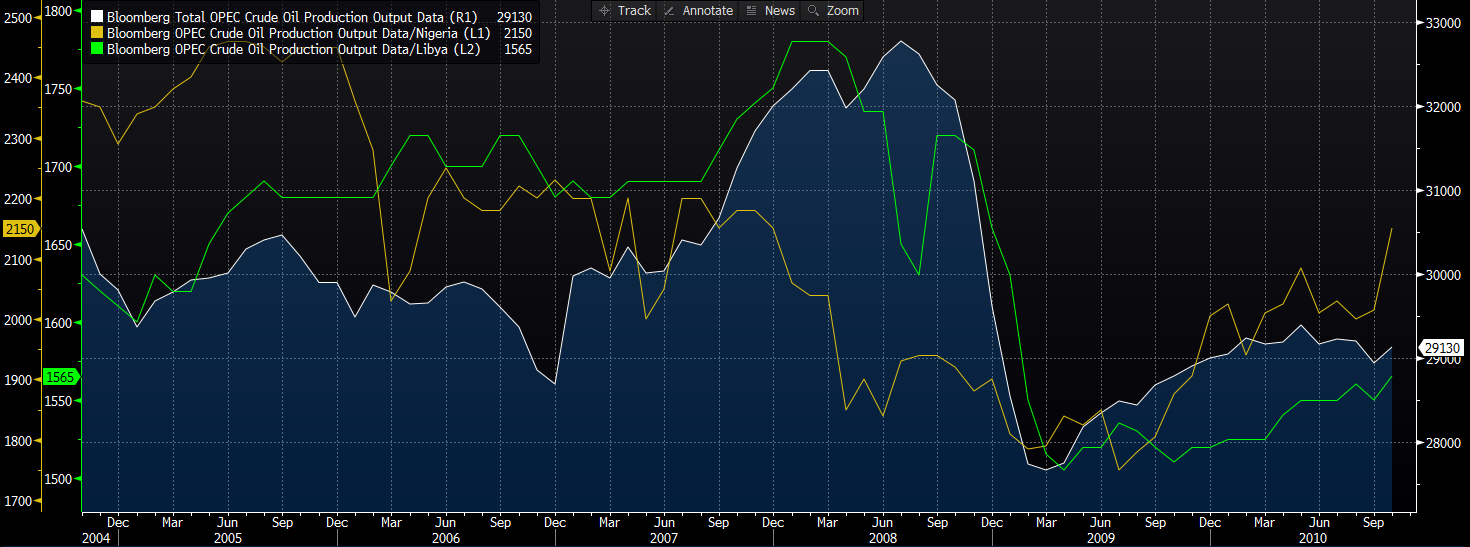Click the 2005 year label on time axis

tap(228, 538)
